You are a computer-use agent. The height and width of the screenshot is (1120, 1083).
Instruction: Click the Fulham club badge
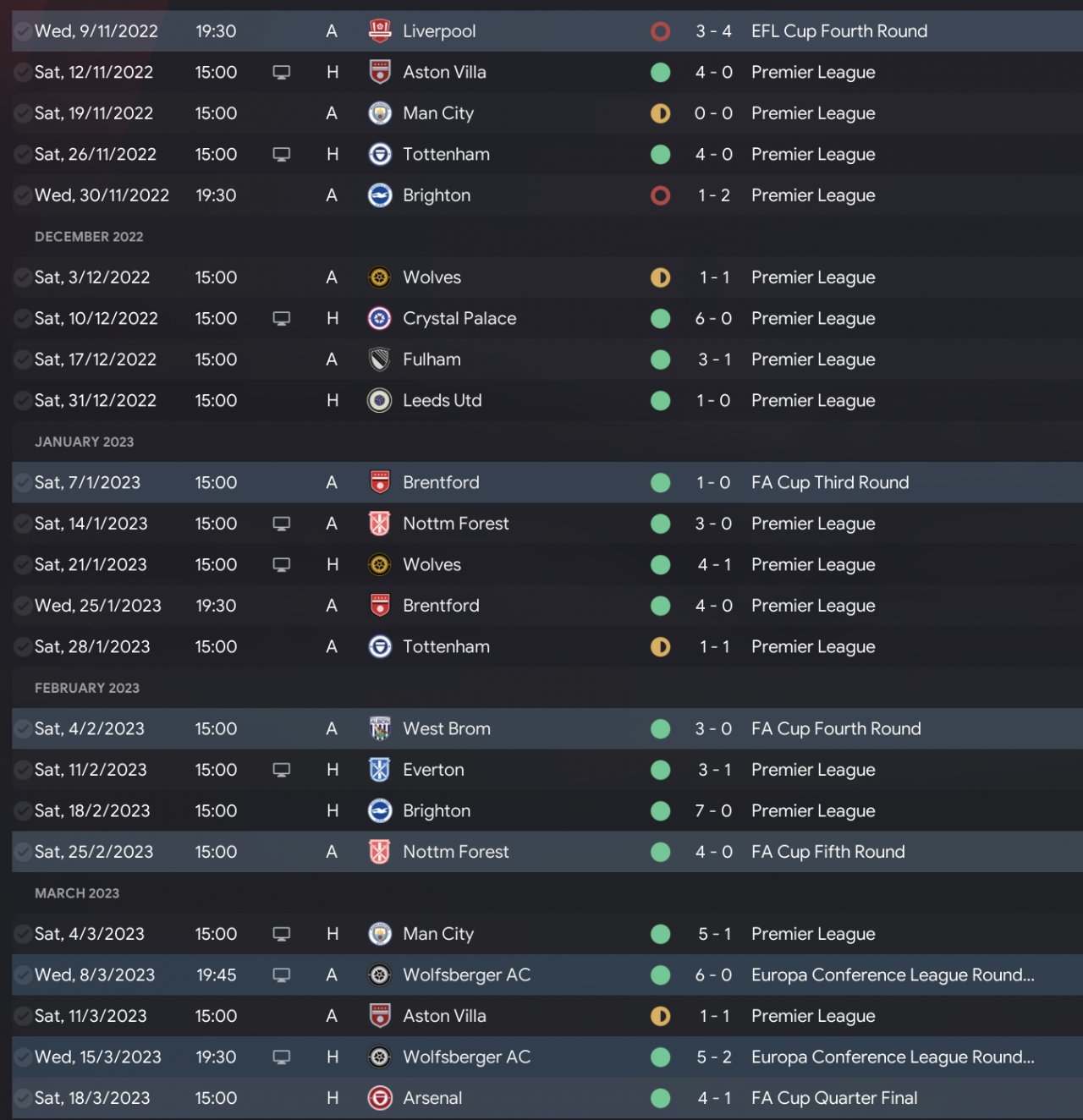(380, 360)
